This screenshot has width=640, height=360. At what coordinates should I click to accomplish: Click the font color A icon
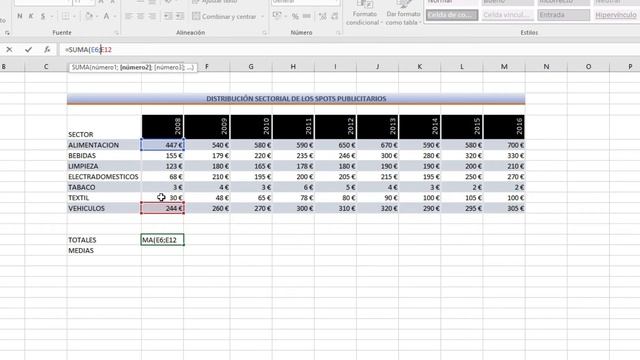coord(106,16)
